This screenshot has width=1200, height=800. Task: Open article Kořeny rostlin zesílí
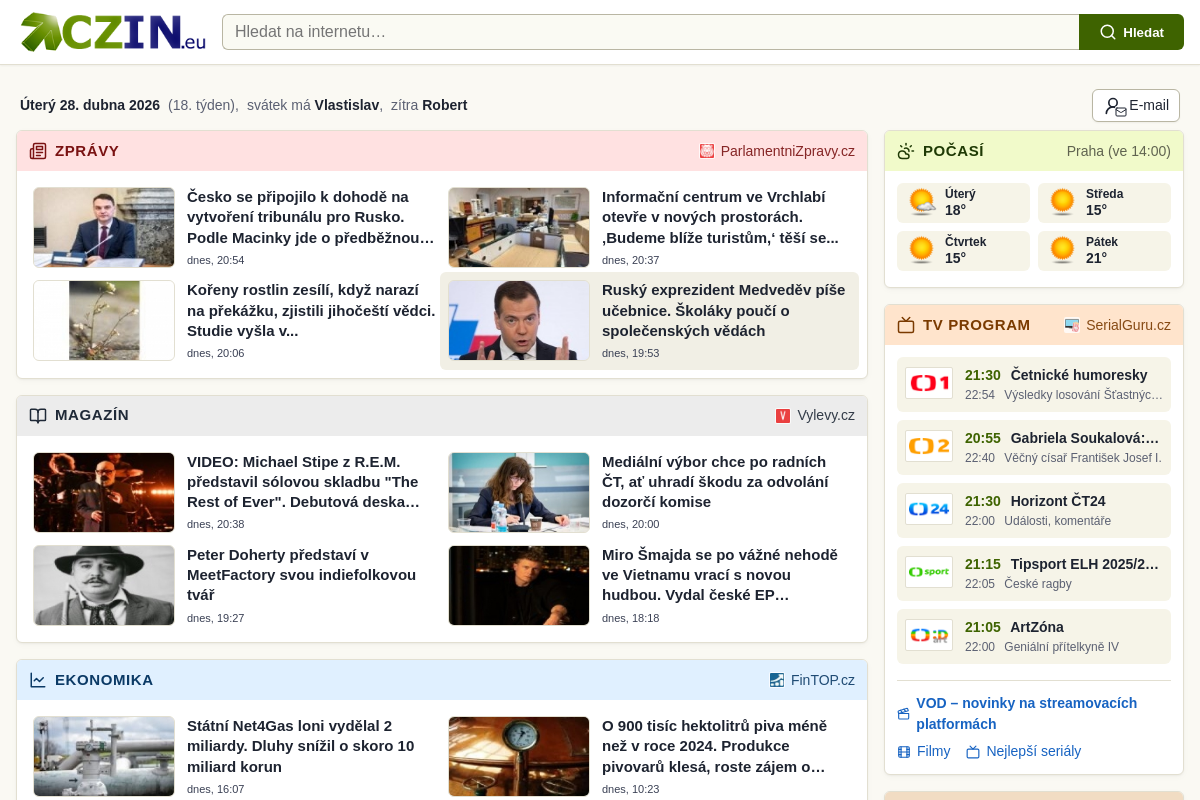pos(311,310)
